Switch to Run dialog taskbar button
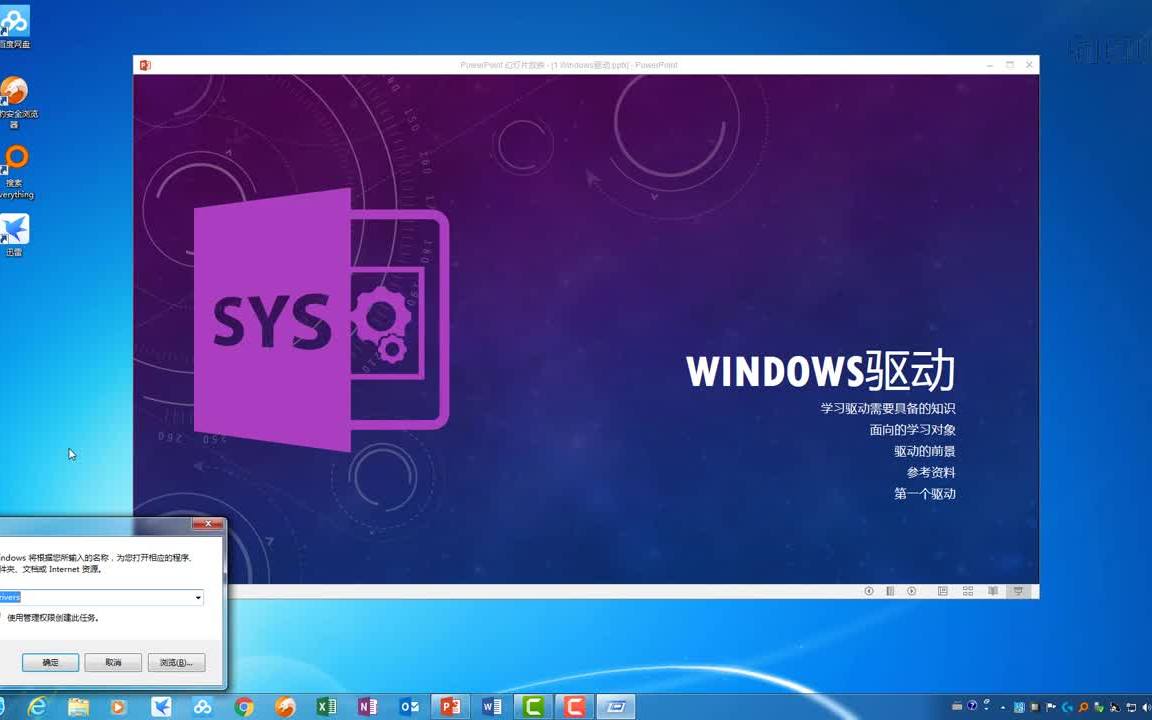 [x=616, y=707]
